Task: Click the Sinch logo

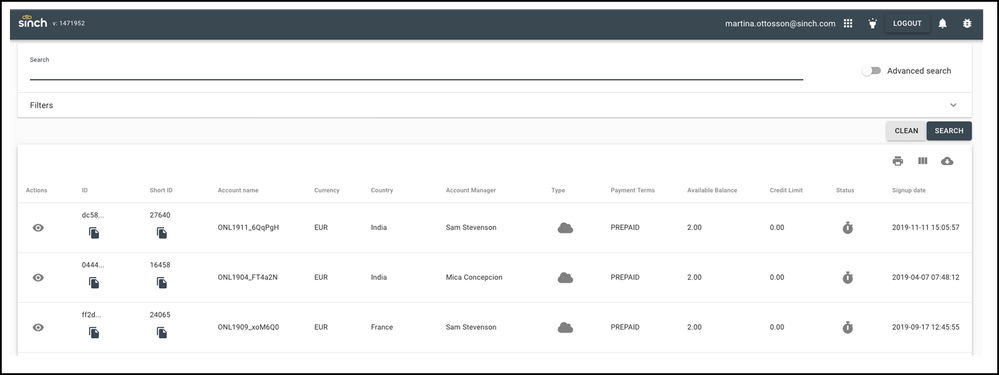Action: click(32, 22)
